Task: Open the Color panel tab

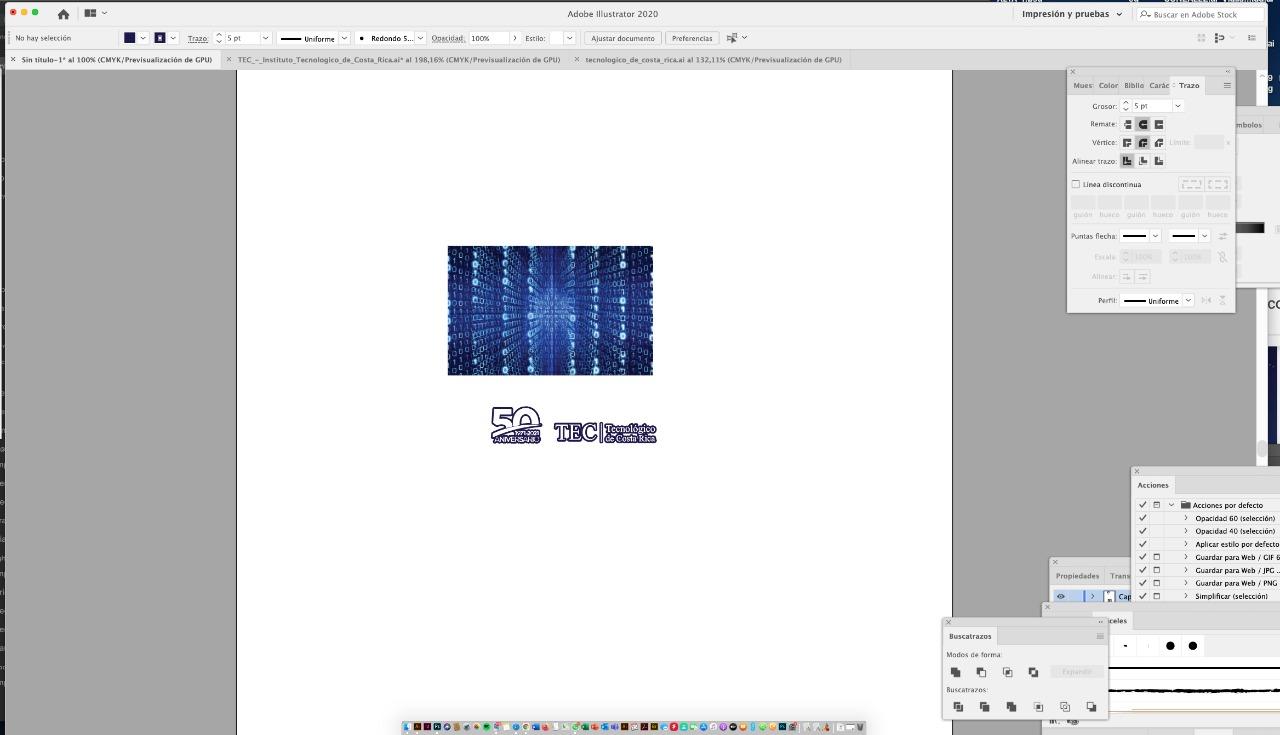Action: click(1108, 85)
